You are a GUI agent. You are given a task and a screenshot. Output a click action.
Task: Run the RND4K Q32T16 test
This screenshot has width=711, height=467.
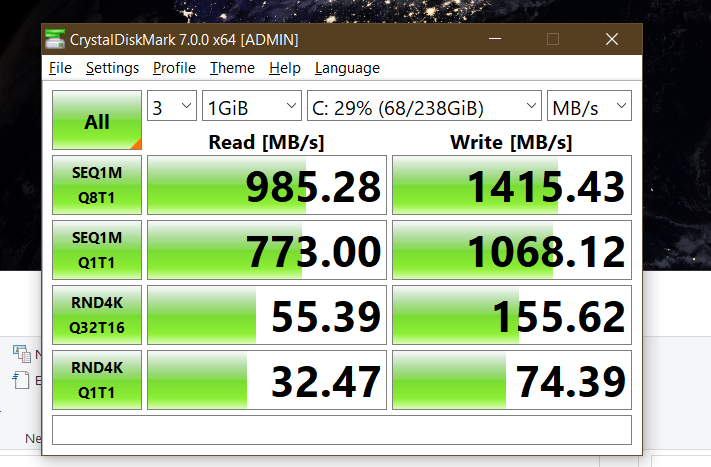[97, 315]
